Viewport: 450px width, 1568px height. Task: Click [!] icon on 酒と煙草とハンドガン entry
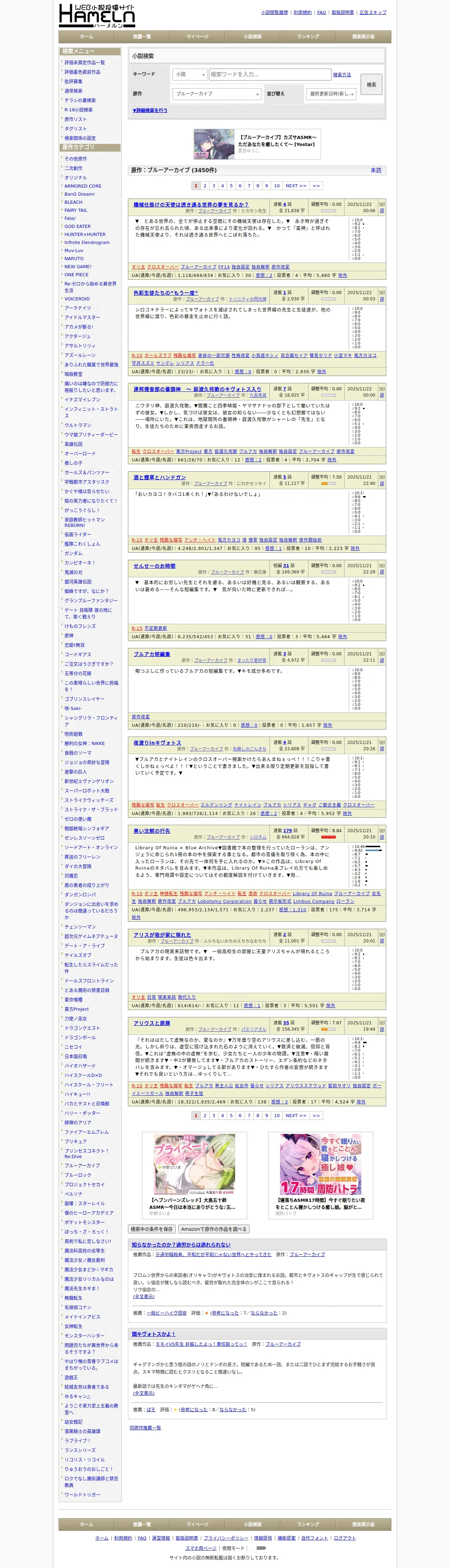click(382, 477)
